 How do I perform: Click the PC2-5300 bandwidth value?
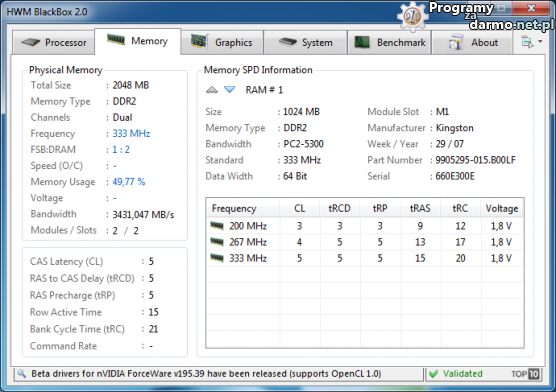click(x=303, y=144)
